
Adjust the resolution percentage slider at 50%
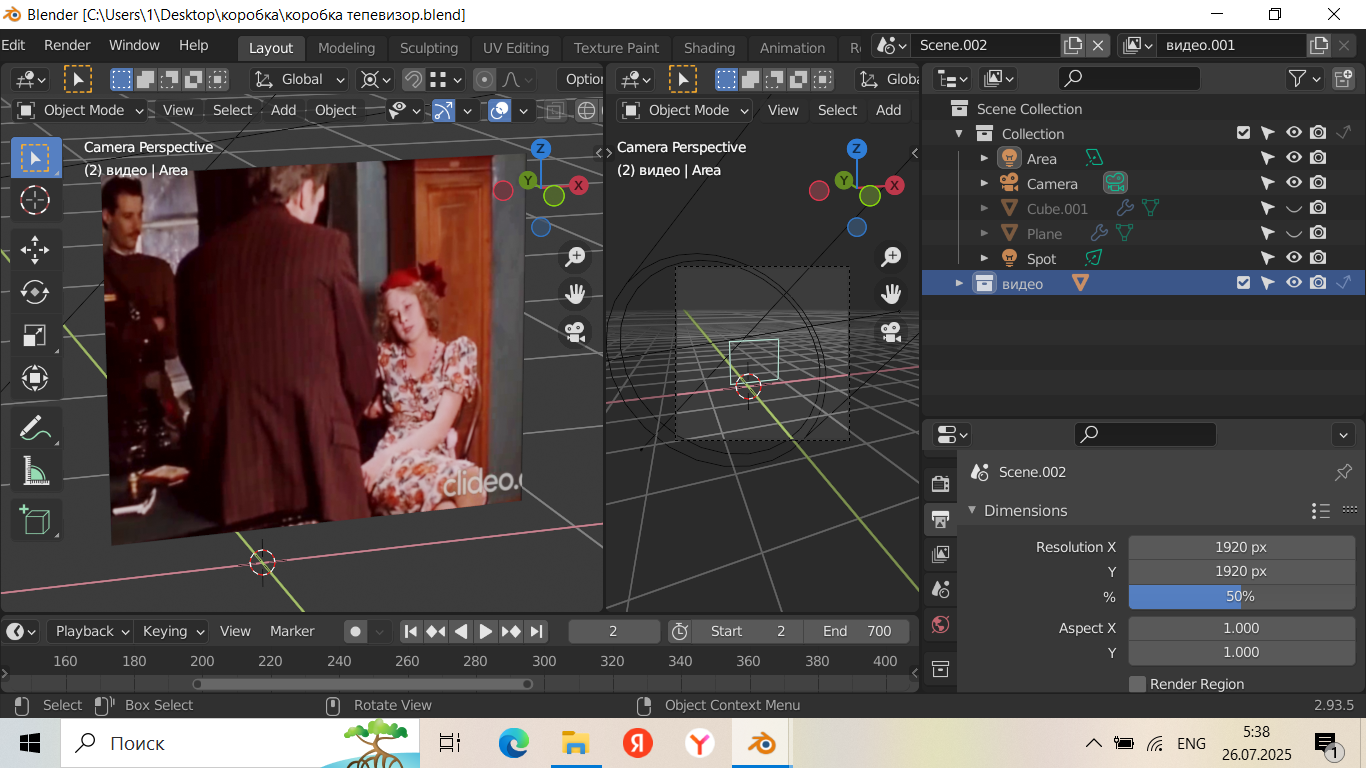1241,596
